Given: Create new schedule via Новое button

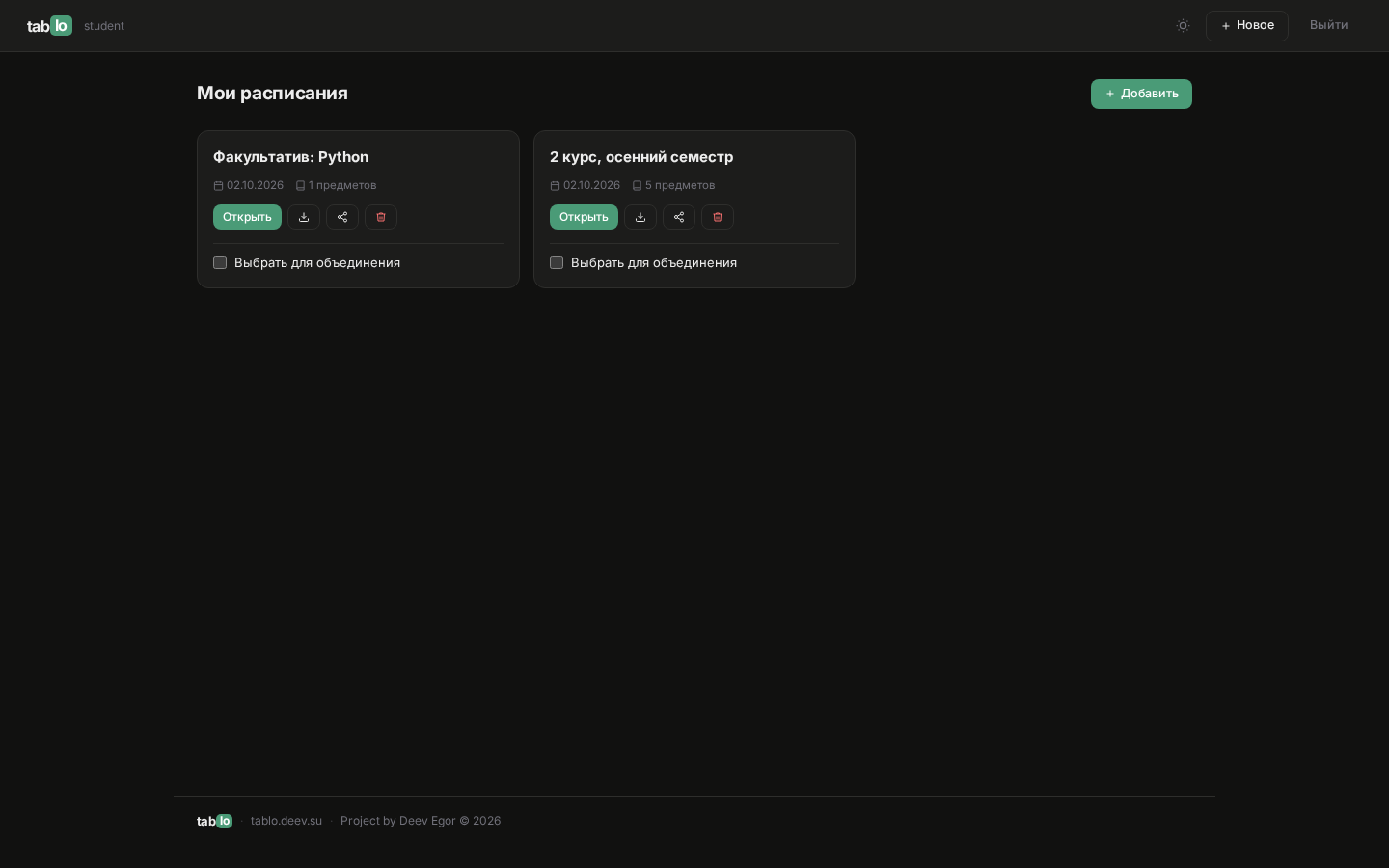Looking at the screenshot, I should [x=1247, y=26].
